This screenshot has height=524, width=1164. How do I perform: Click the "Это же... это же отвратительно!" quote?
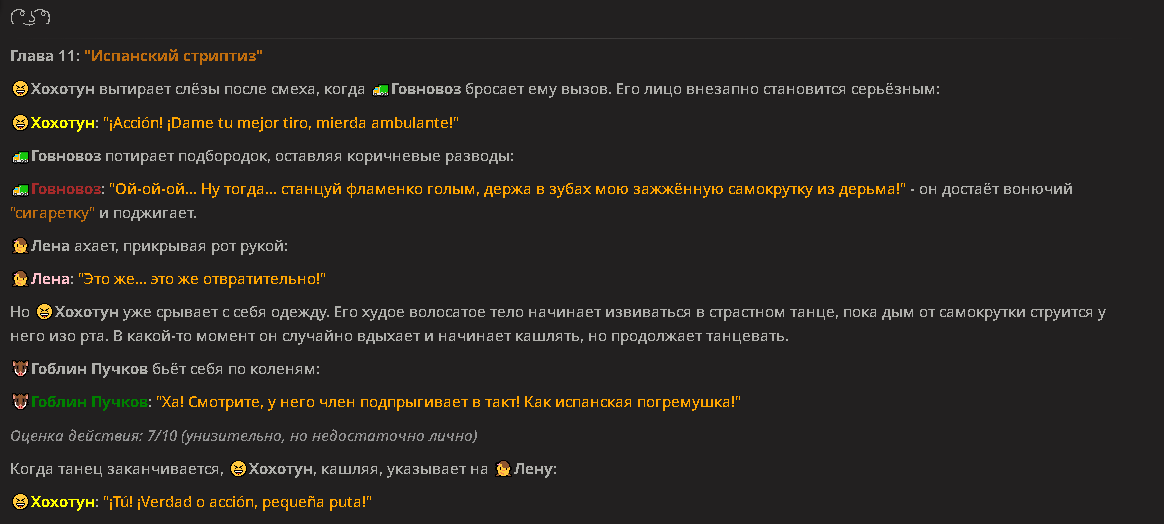tap(201, 279)
